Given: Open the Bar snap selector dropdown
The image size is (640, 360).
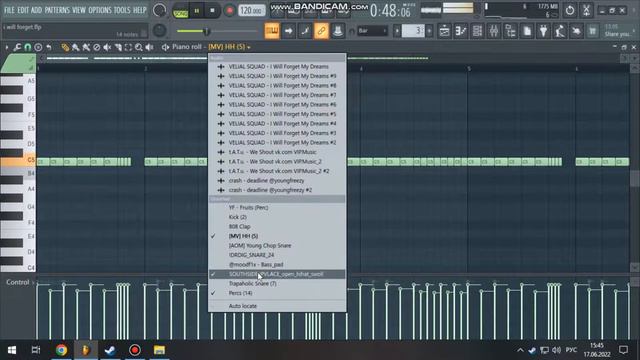Looking at the screenshot, I should point(372,31).
